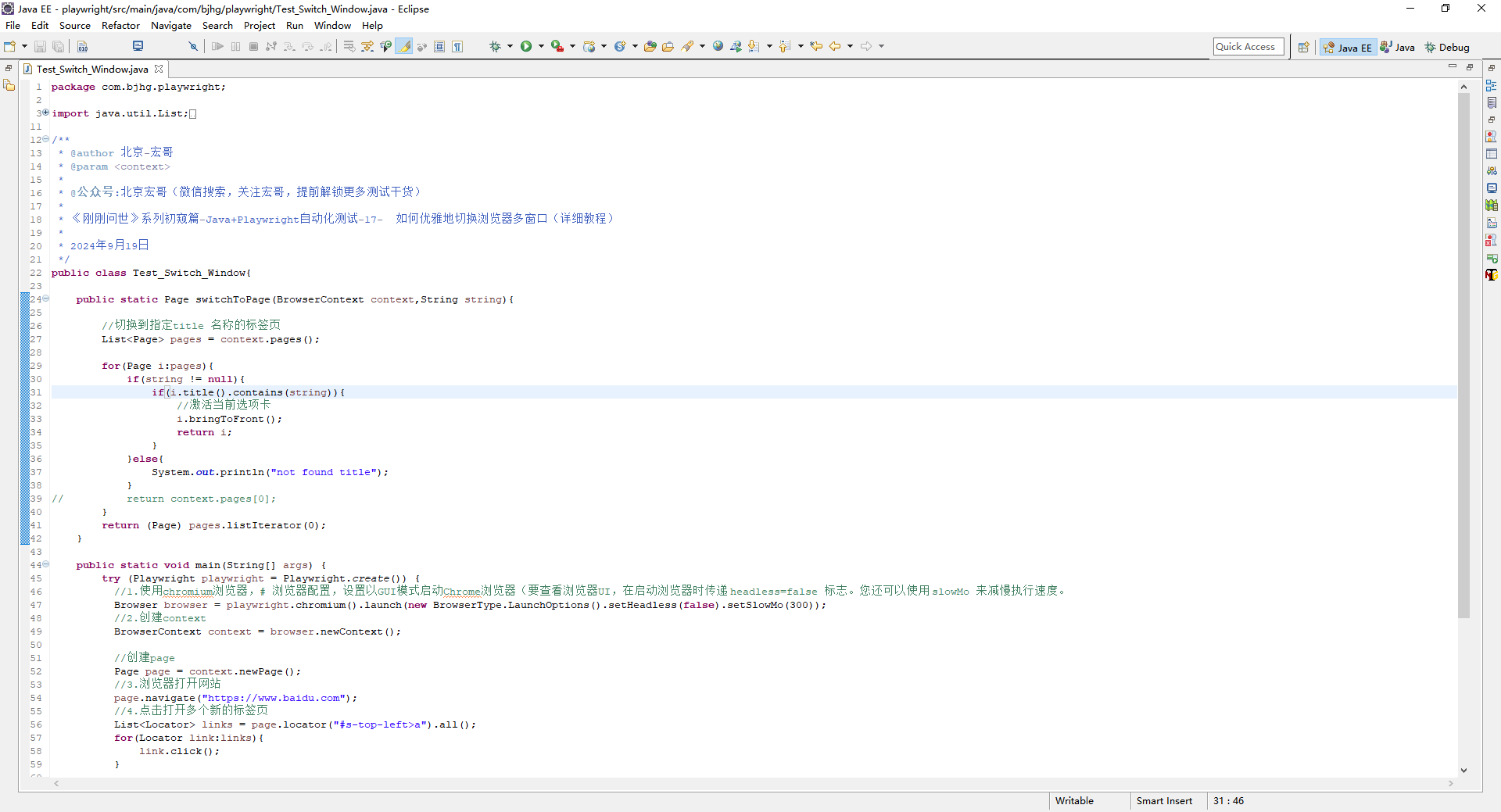Click the vertical scrollbar down arrow

tap(1463, 771)
